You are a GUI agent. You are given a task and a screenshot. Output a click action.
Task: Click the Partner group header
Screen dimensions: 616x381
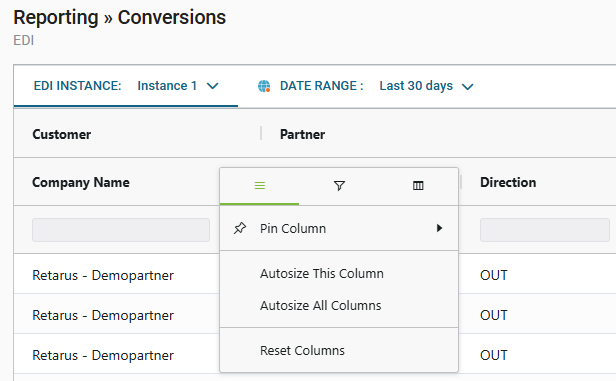pyautogui.click(x=302, y=134)
